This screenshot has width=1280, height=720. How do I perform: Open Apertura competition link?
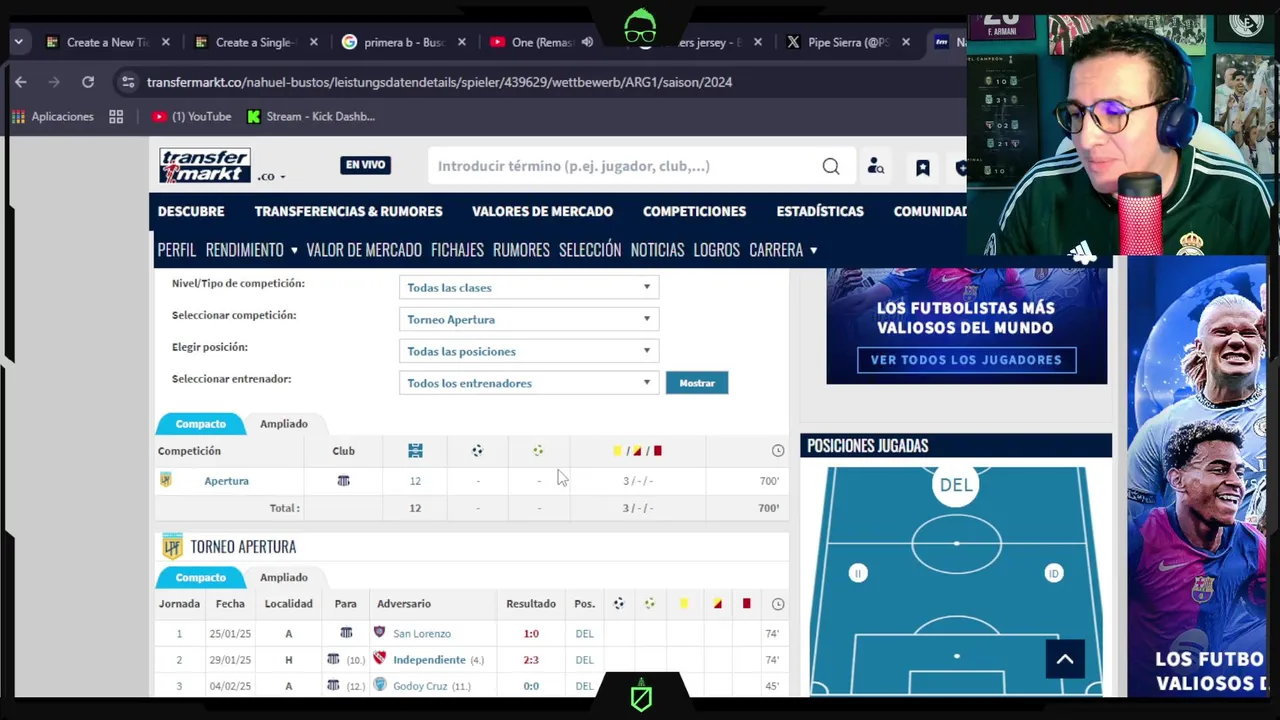coord(226,481)
